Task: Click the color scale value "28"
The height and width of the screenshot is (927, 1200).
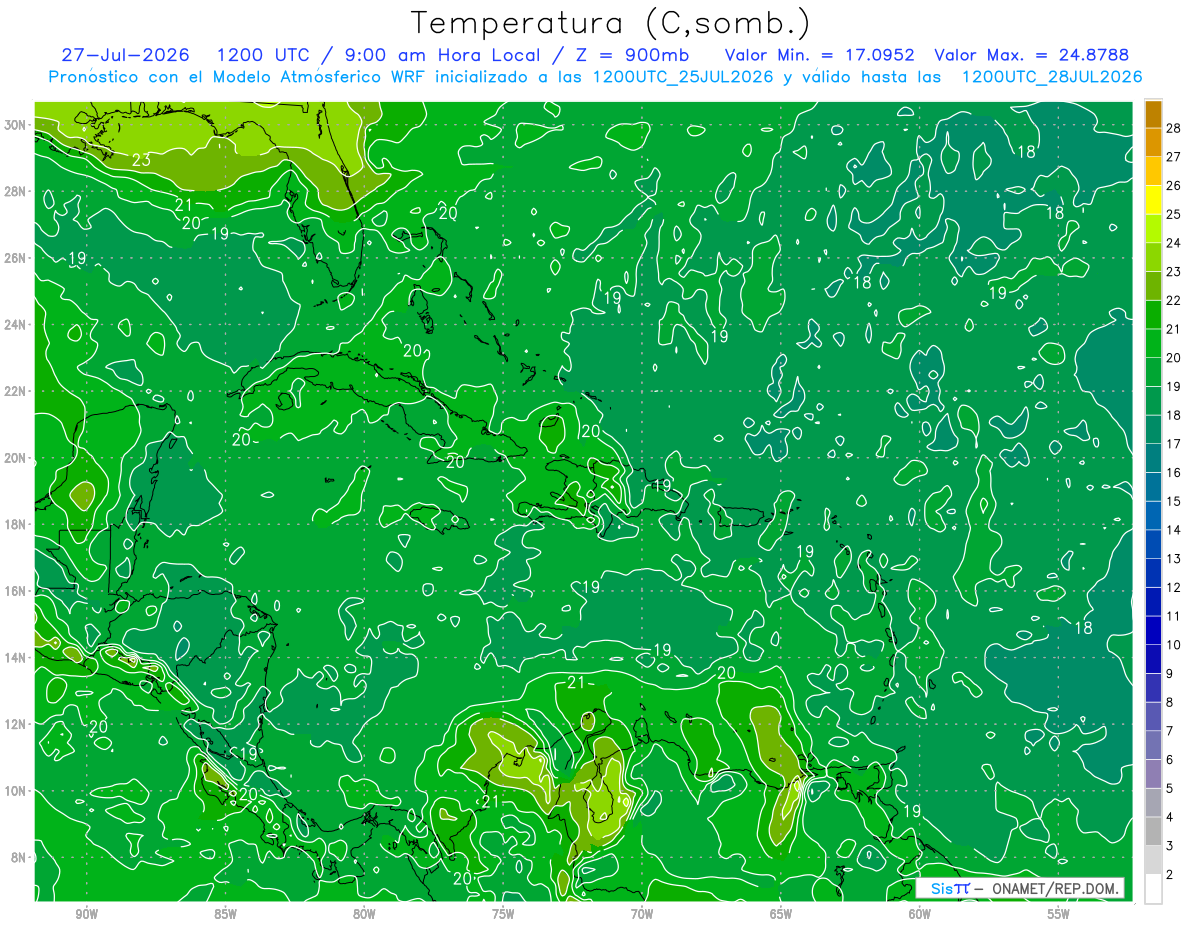Action: pos(1174,128)
